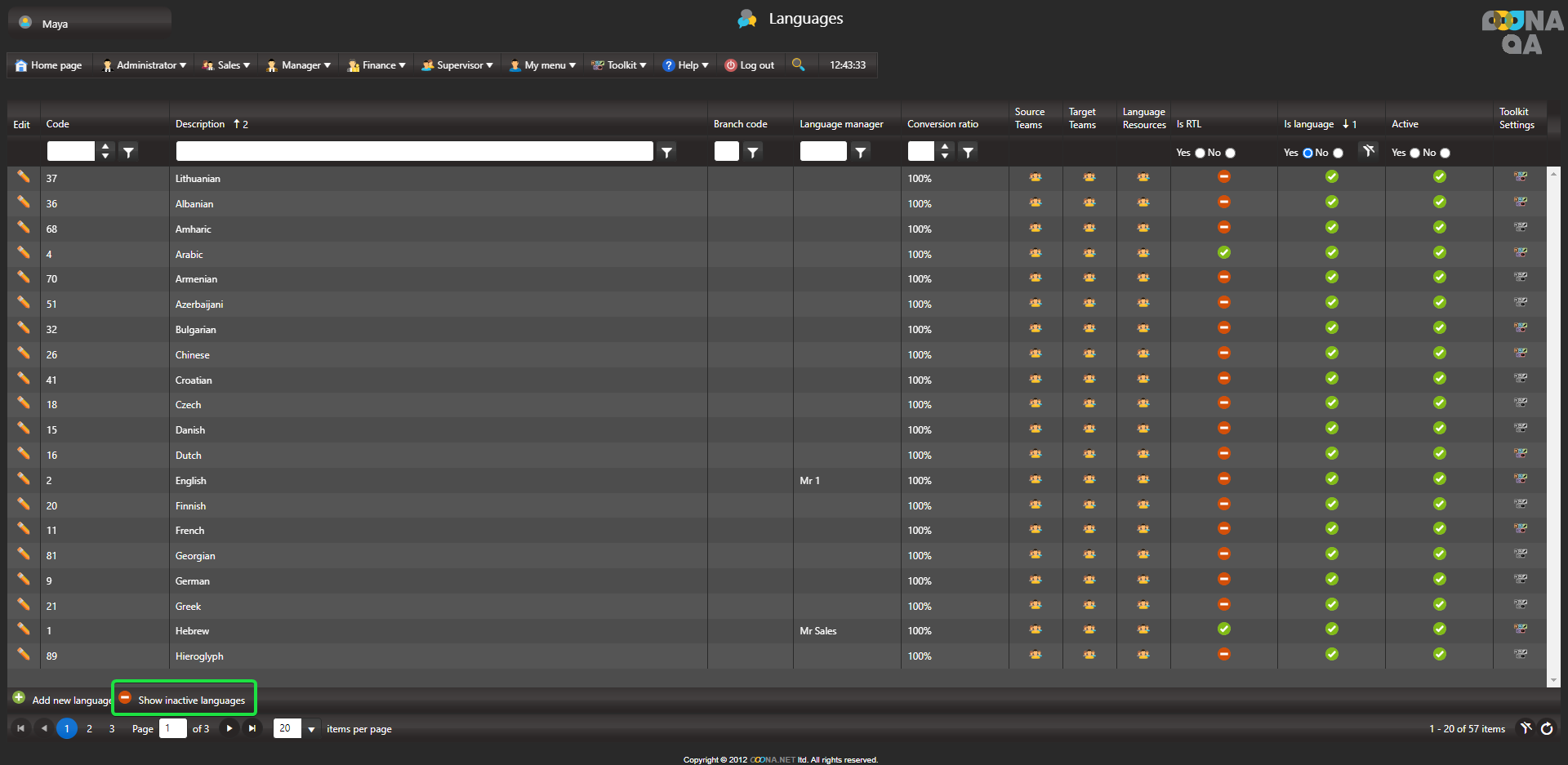This screenshot has width=1568, height=765.
Task: Click the Description filter text field
Action: (x=414, y=151)
